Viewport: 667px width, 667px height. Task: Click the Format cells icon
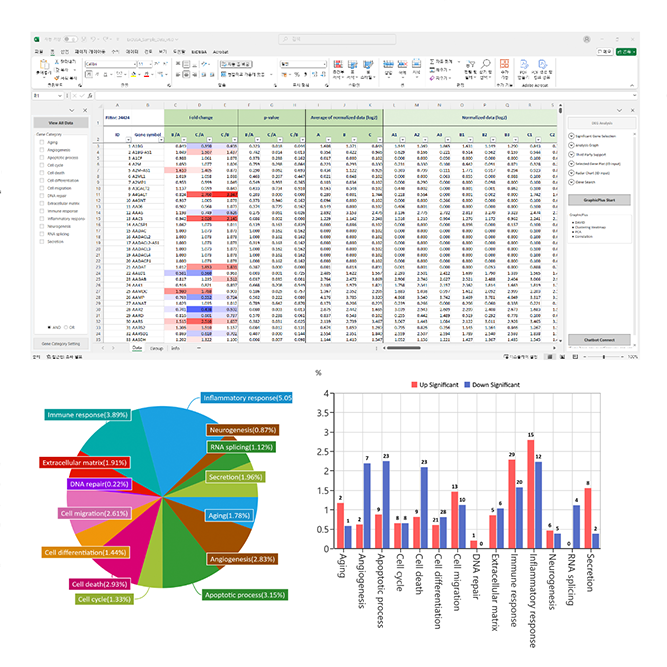(416, 64)
